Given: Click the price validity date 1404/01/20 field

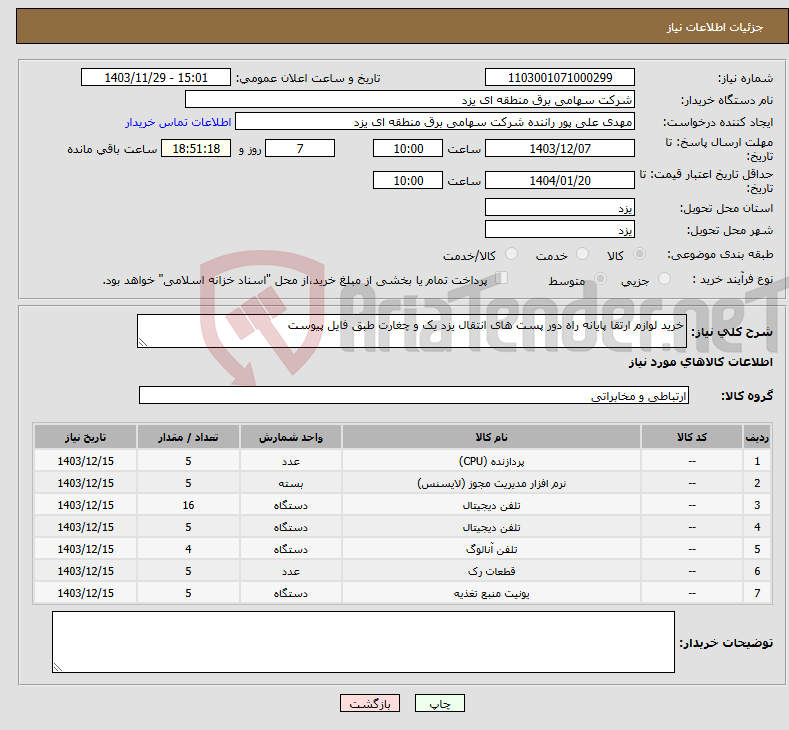Looking at the screenshot, I should click(560, 180).
